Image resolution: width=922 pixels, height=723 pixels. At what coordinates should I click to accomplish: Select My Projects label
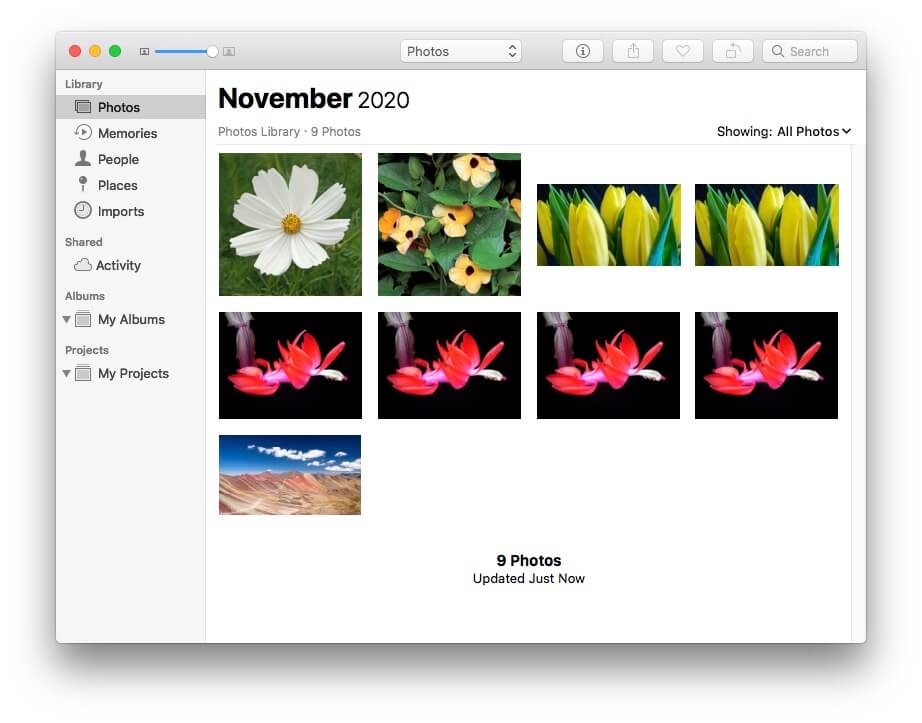pyautogui.click(x=133, y=373)
